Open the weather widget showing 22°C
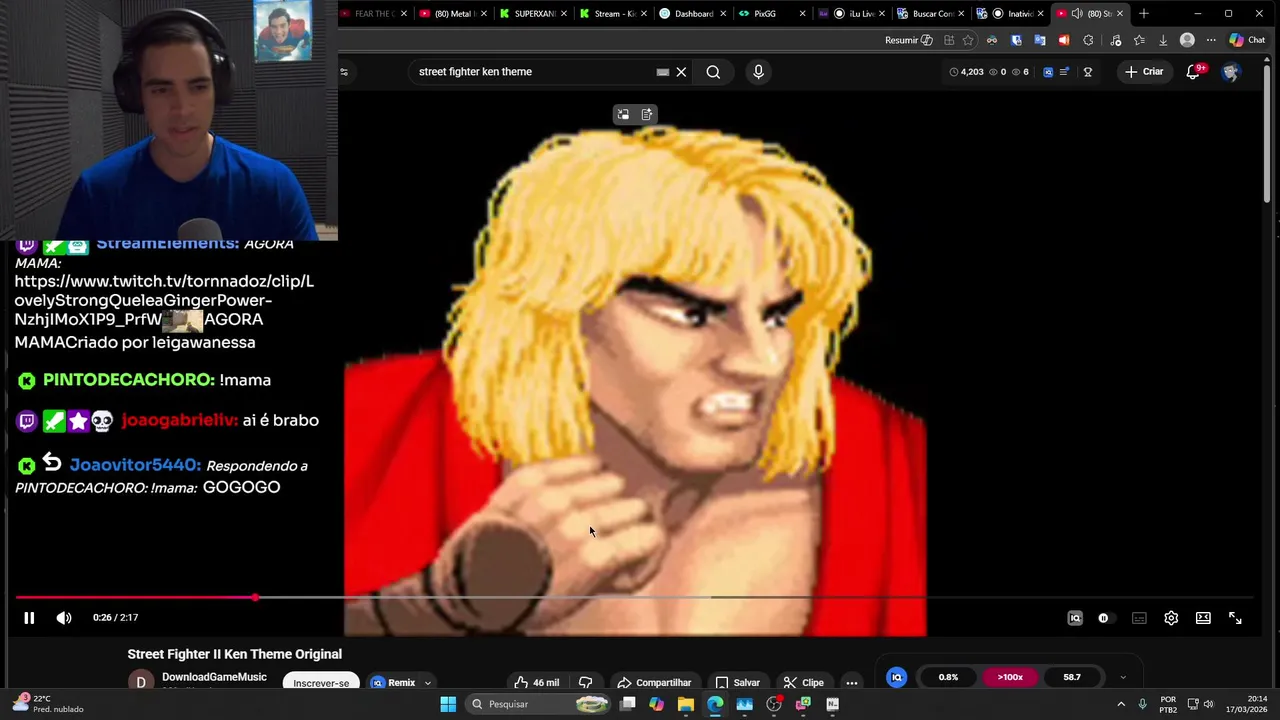This screenshot has width=1280, height=720. click(x=50, y=704)
